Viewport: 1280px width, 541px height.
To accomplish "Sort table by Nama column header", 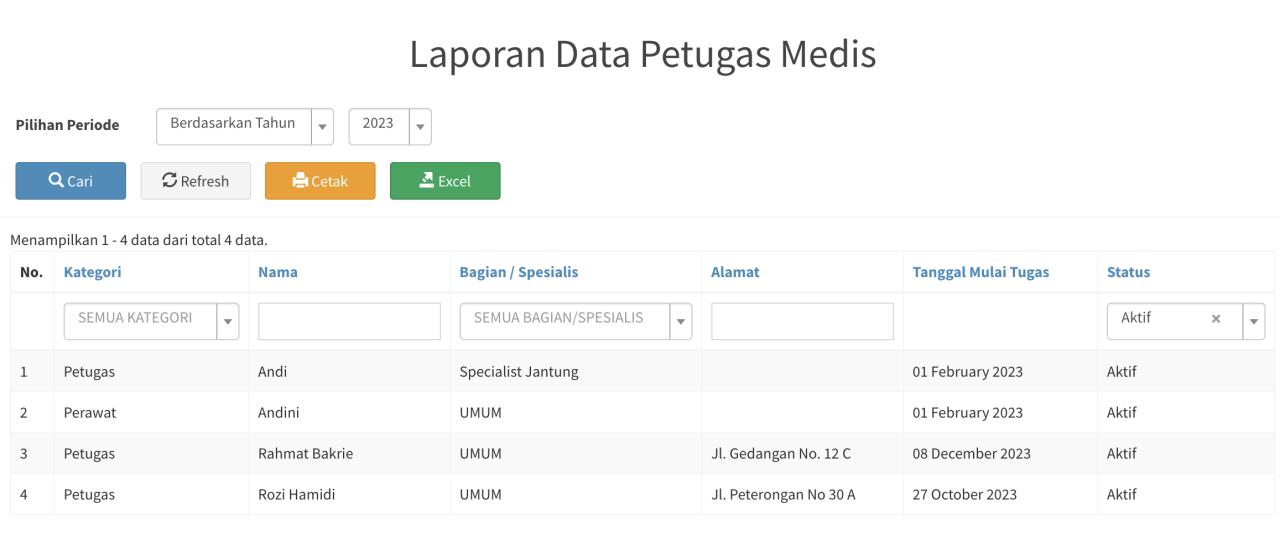I will (x=277, y=272).
